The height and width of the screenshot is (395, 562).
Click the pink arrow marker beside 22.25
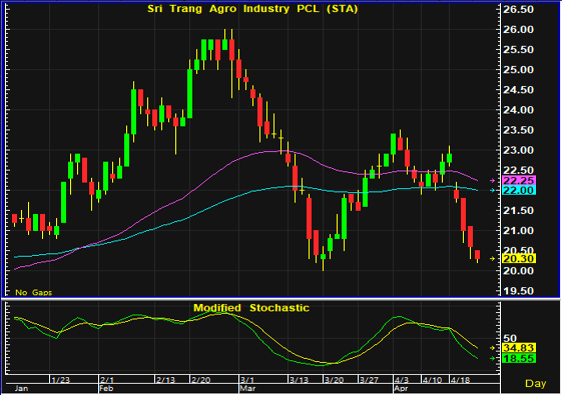[492, 180]
